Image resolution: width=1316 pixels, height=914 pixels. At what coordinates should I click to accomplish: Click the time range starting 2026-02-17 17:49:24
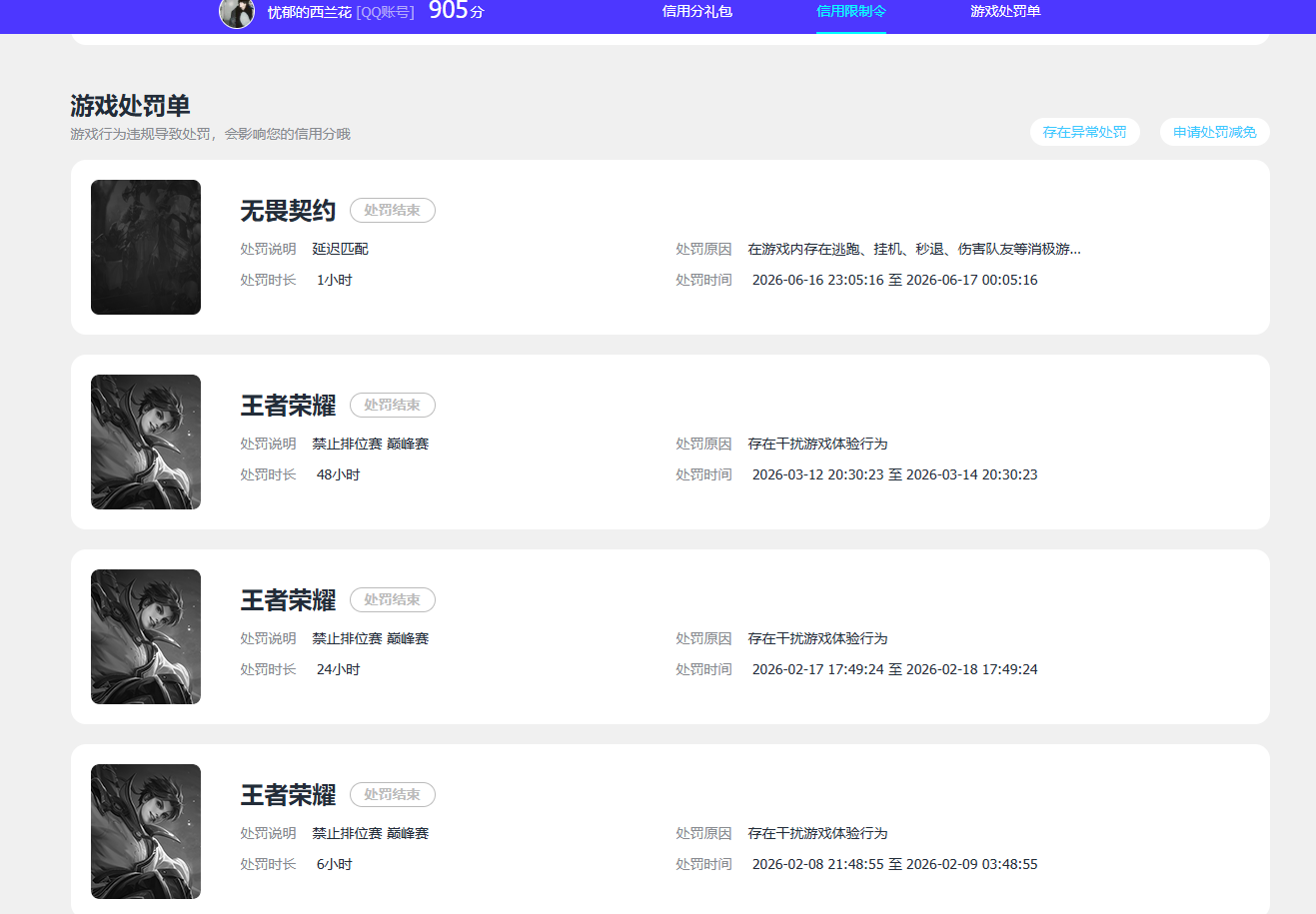click(894, 669)
